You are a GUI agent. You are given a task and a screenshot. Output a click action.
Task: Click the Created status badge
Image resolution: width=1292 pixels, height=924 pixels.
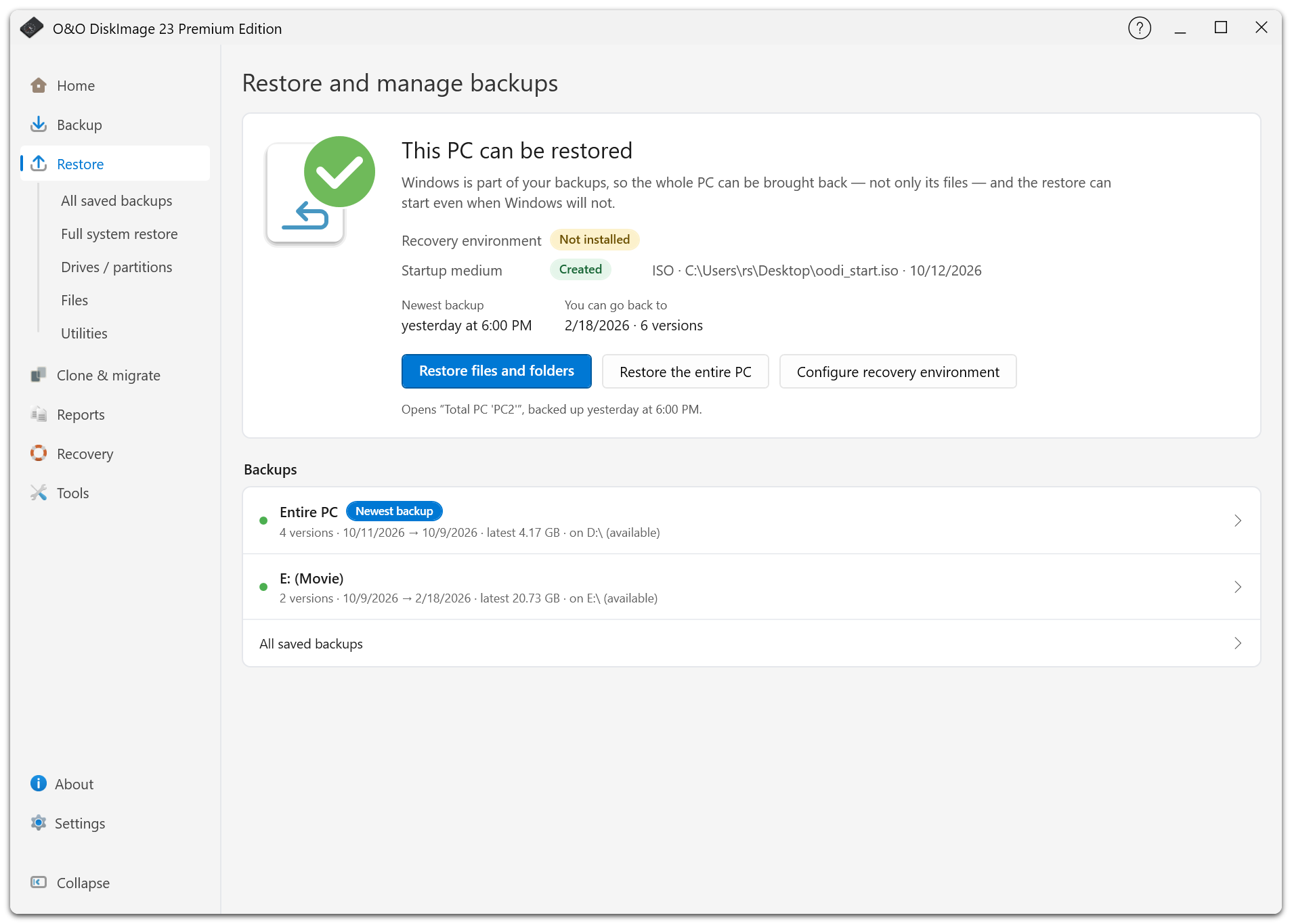[x=580, y=269]
